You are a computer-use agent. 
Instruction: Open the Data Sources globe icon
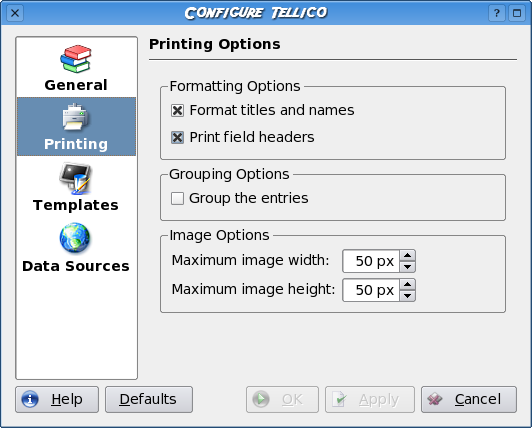pyautogui.click(x=75, y=238)
